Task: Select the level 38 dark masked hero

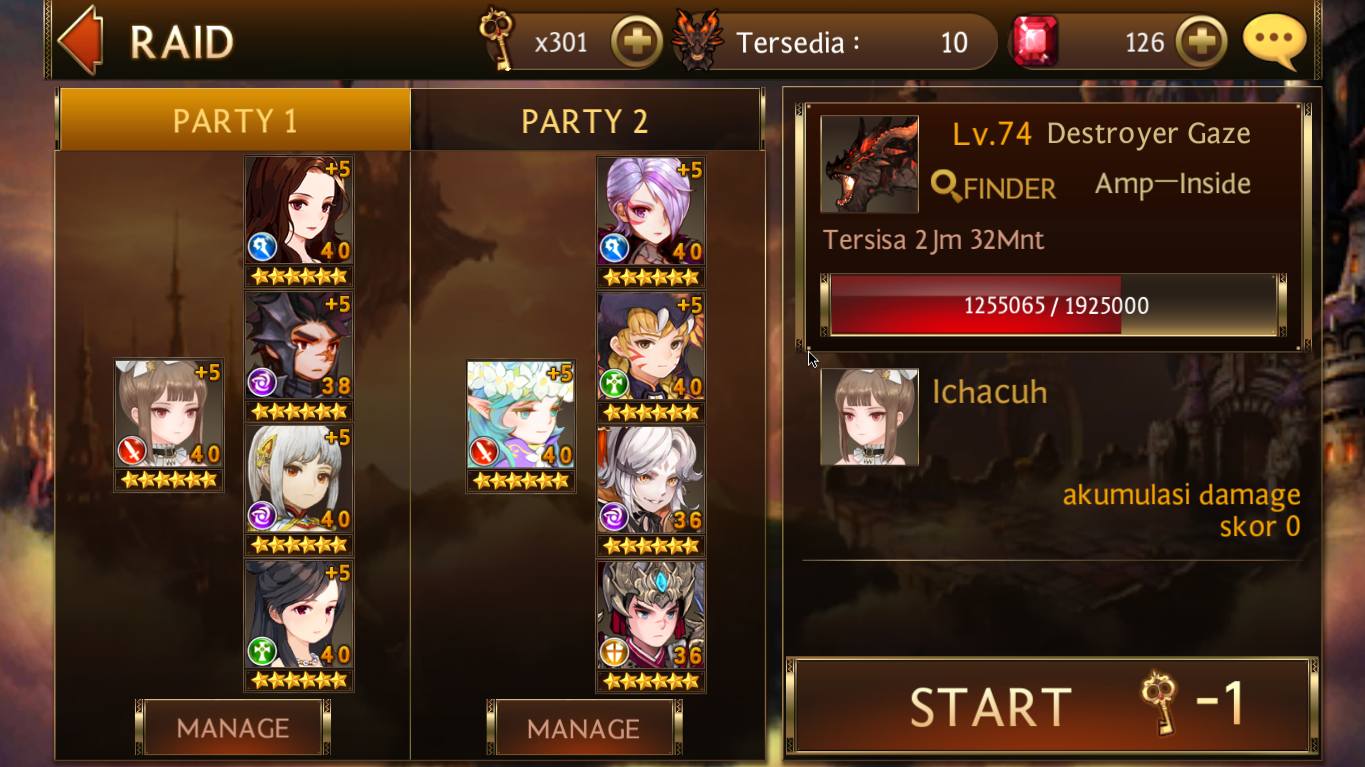Action: (298, 355)
